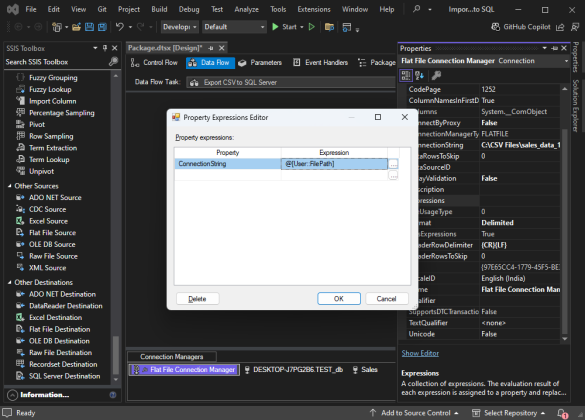Open the Extensions menu
The image size is (585, 420).
(x=314, y=9)
